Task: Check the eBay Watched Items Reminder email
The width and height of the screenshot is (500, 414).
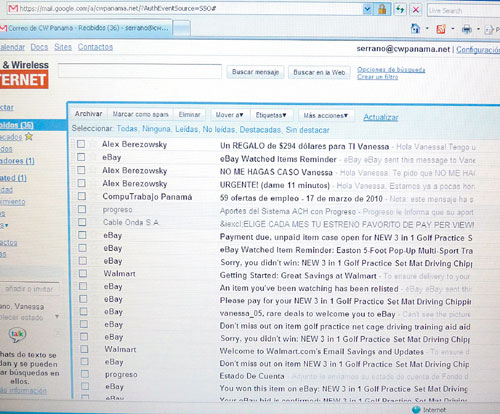Action: [81, 157]
